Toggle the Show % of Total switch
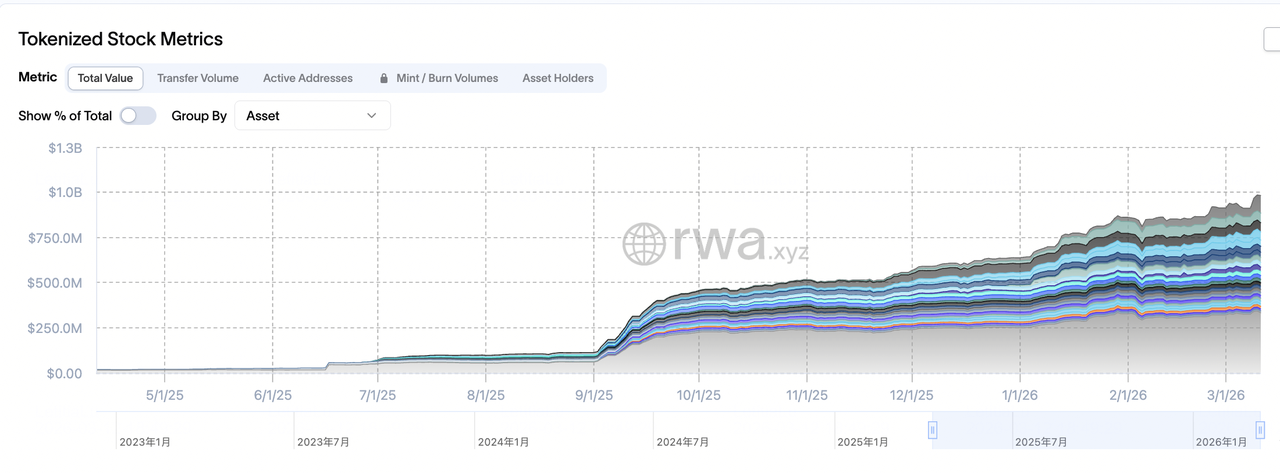The width and height of the screenshot is (1280, 473). (x=138, y=116)
